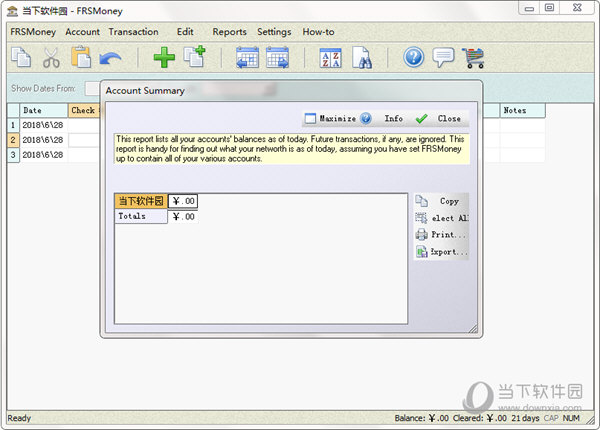
Task: Click the shopping cart purchase icon
Action: coord(473,58)
